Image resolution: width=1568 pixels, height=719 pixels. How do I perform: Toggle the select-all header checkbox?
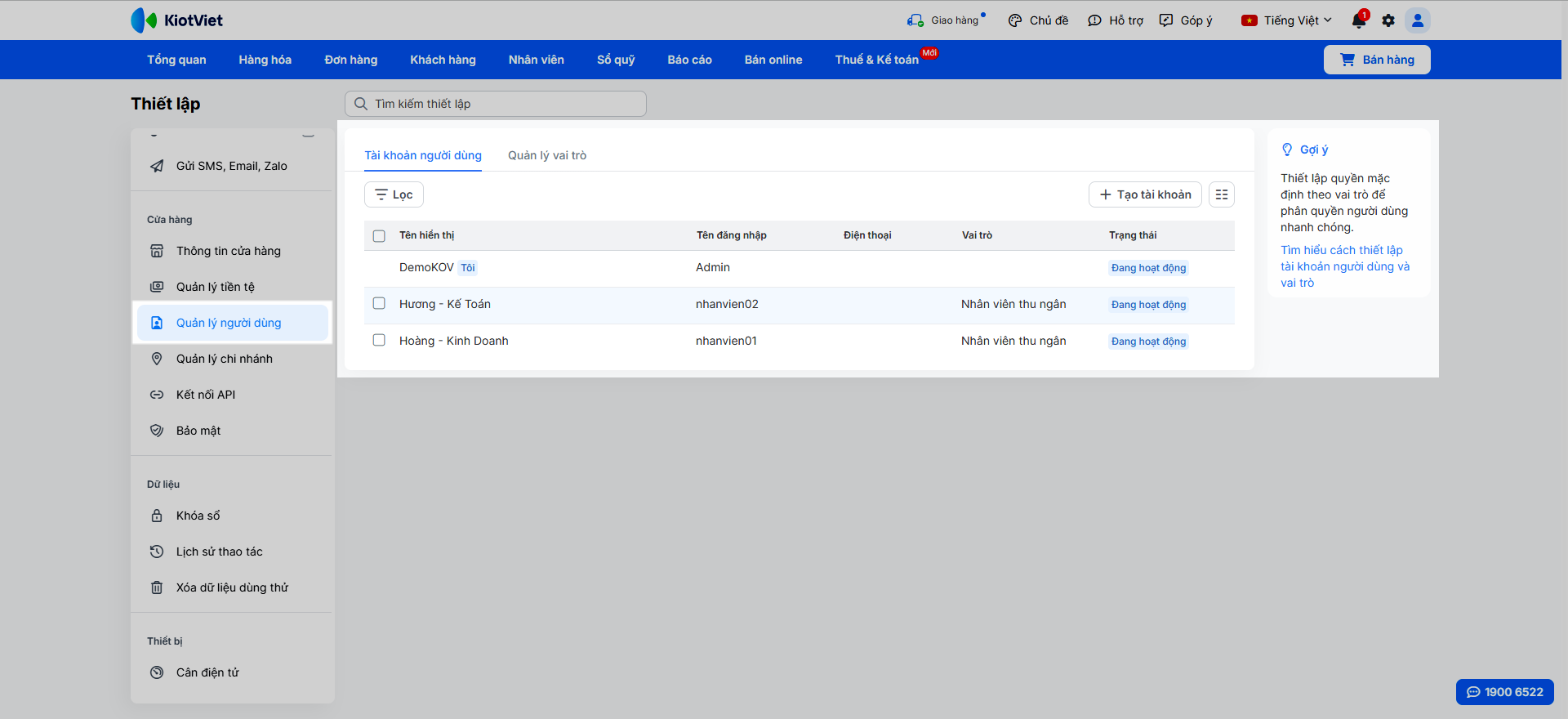pyautogui.click(x=379, y=236)
